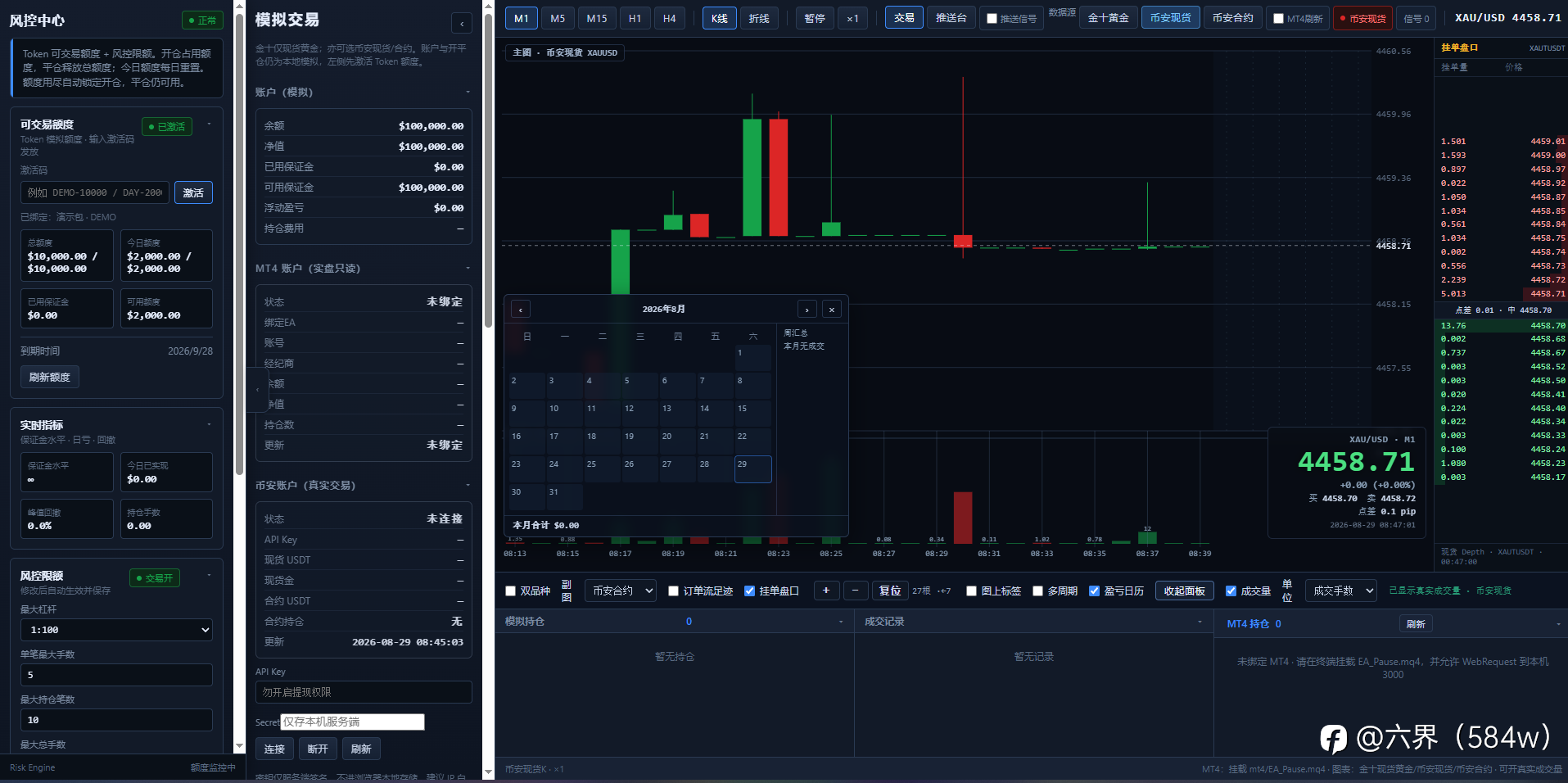
Task: Go to previous month in the calendar
Action: (x=521, y=309)
